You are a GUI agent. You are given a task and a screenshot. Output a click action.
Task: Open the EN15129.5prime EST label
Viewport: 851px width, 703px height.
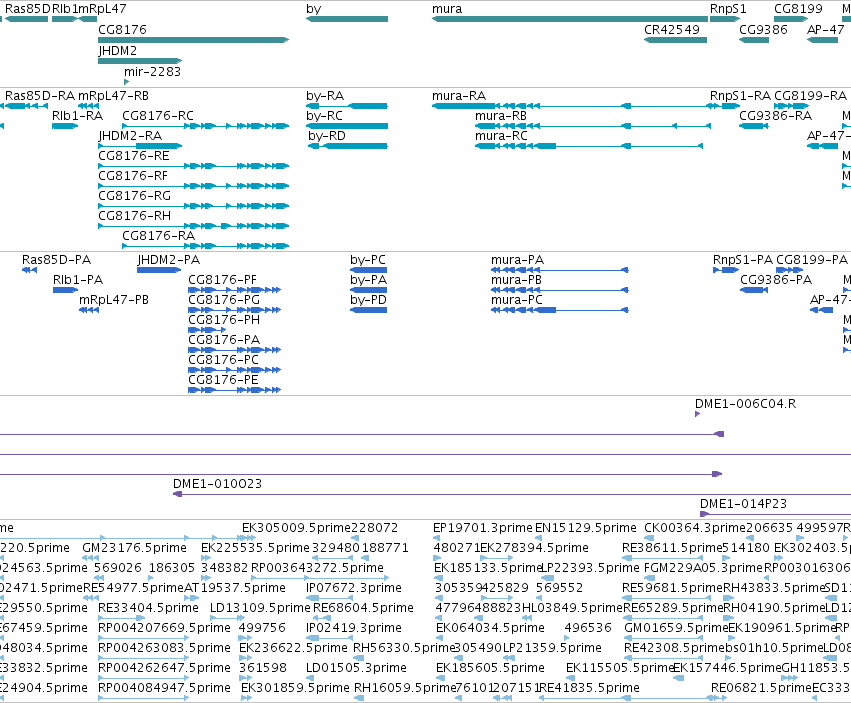click(x=586, y=528)
